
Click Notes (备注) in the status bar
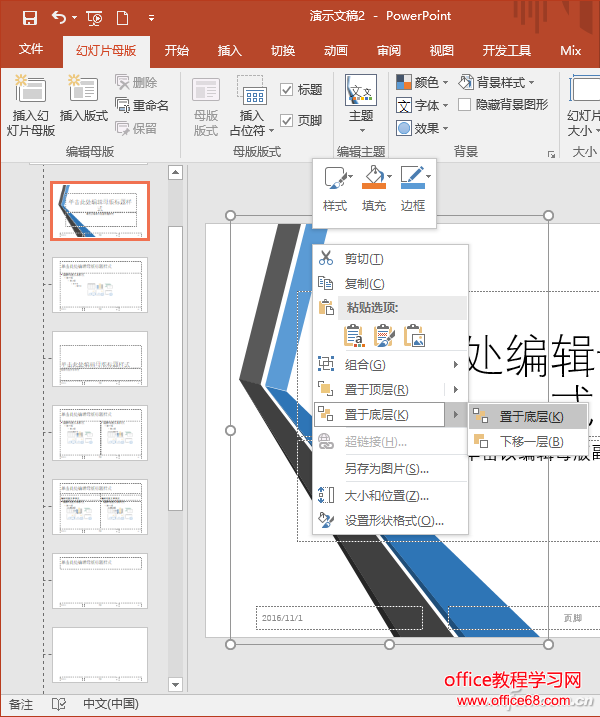coord(20,704)
